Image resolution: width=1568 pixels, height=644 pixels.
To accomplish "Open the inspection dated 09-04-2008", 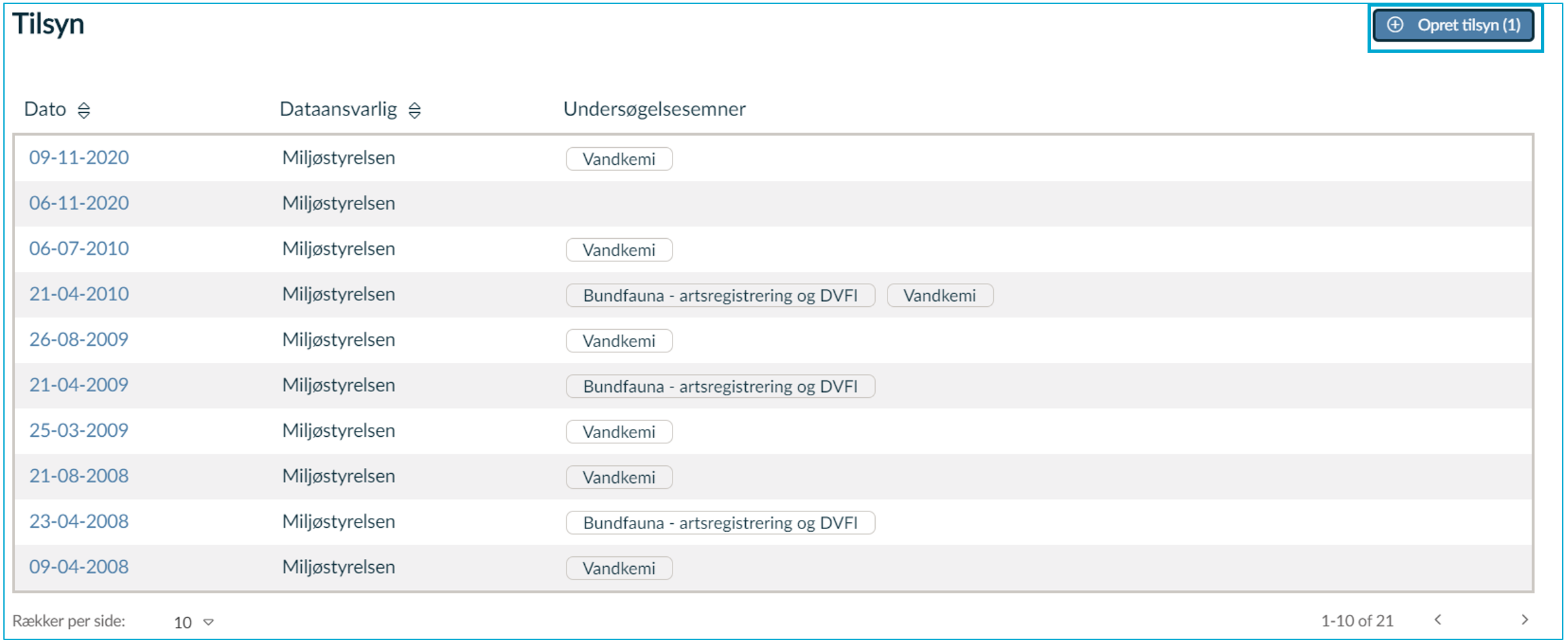I will coord(79,567).
